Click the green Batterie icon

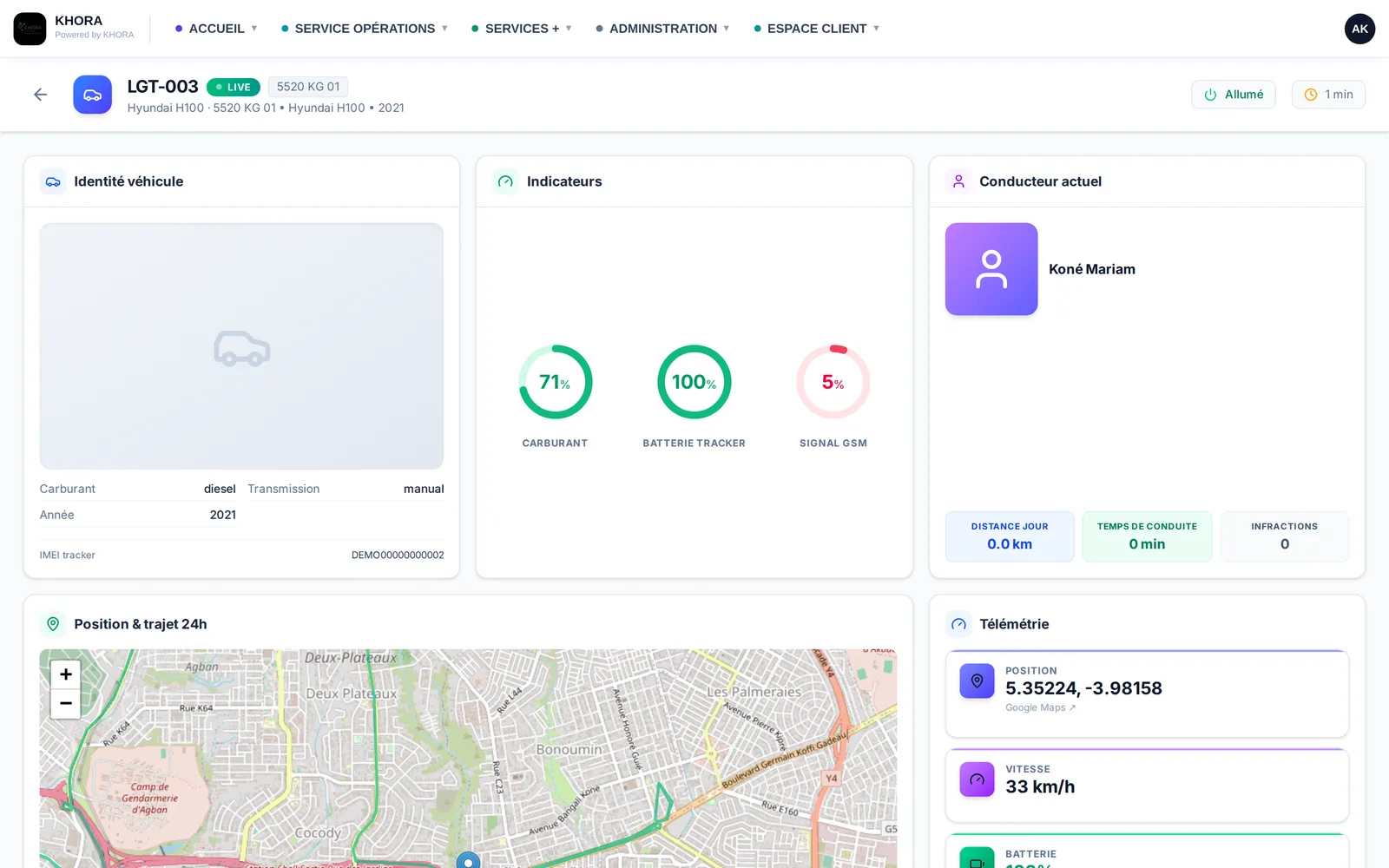coord(977,858)
